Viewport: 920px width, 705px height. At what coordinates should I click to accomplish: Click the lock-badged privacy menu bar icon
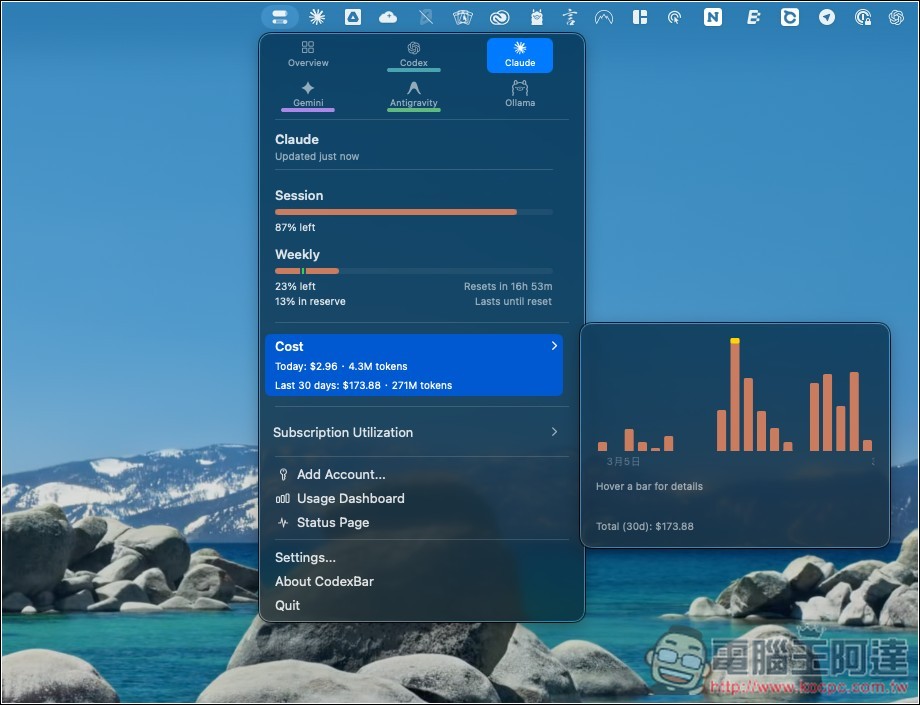(x=862, y=18)
